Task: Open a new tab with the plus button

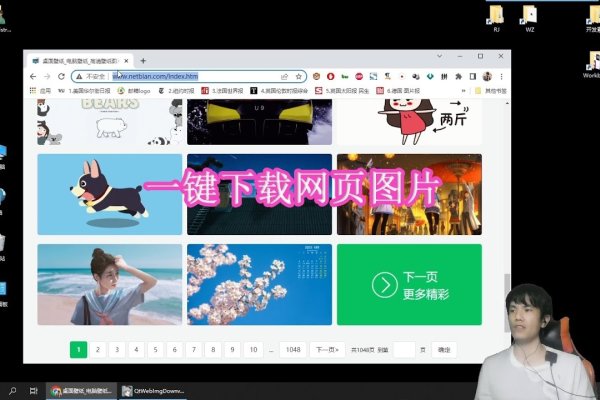Action: pyautogui.click(x=143, y=61)
